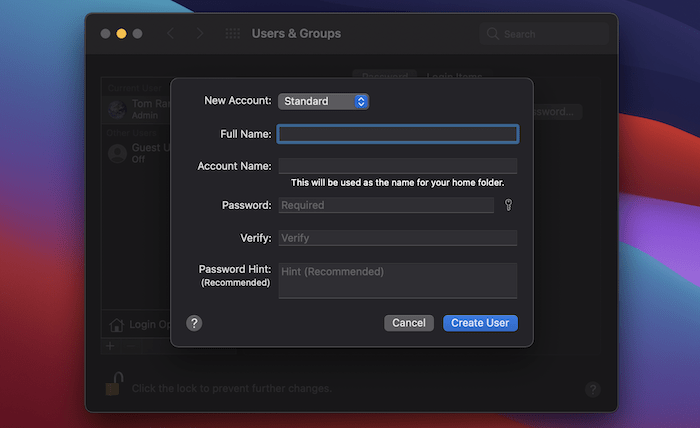The width and height of the screenshot is (700, 428).
Task: Go back with the toolbar back arrow
Action: click(171, 33)
